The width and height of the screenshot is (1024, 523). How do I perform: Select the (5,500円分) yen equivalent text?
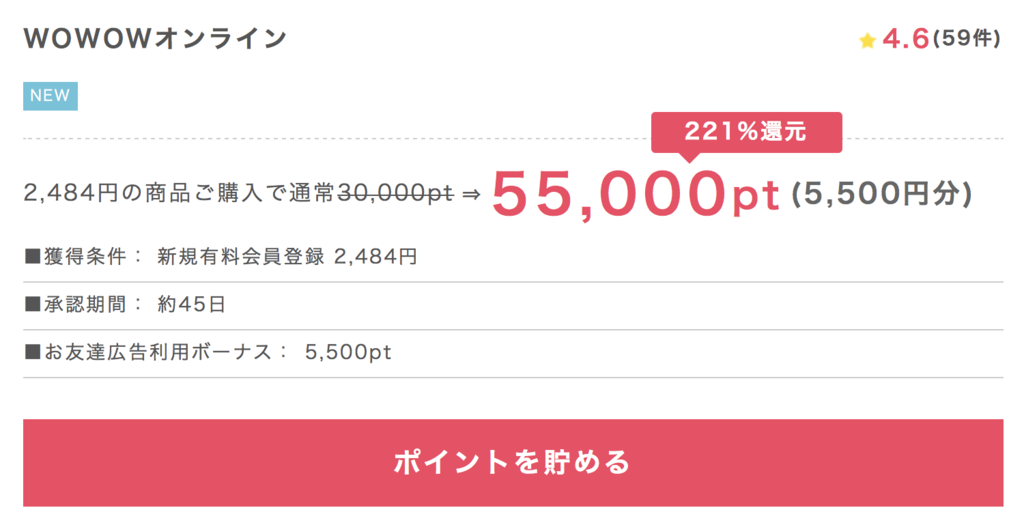[882, 194]
